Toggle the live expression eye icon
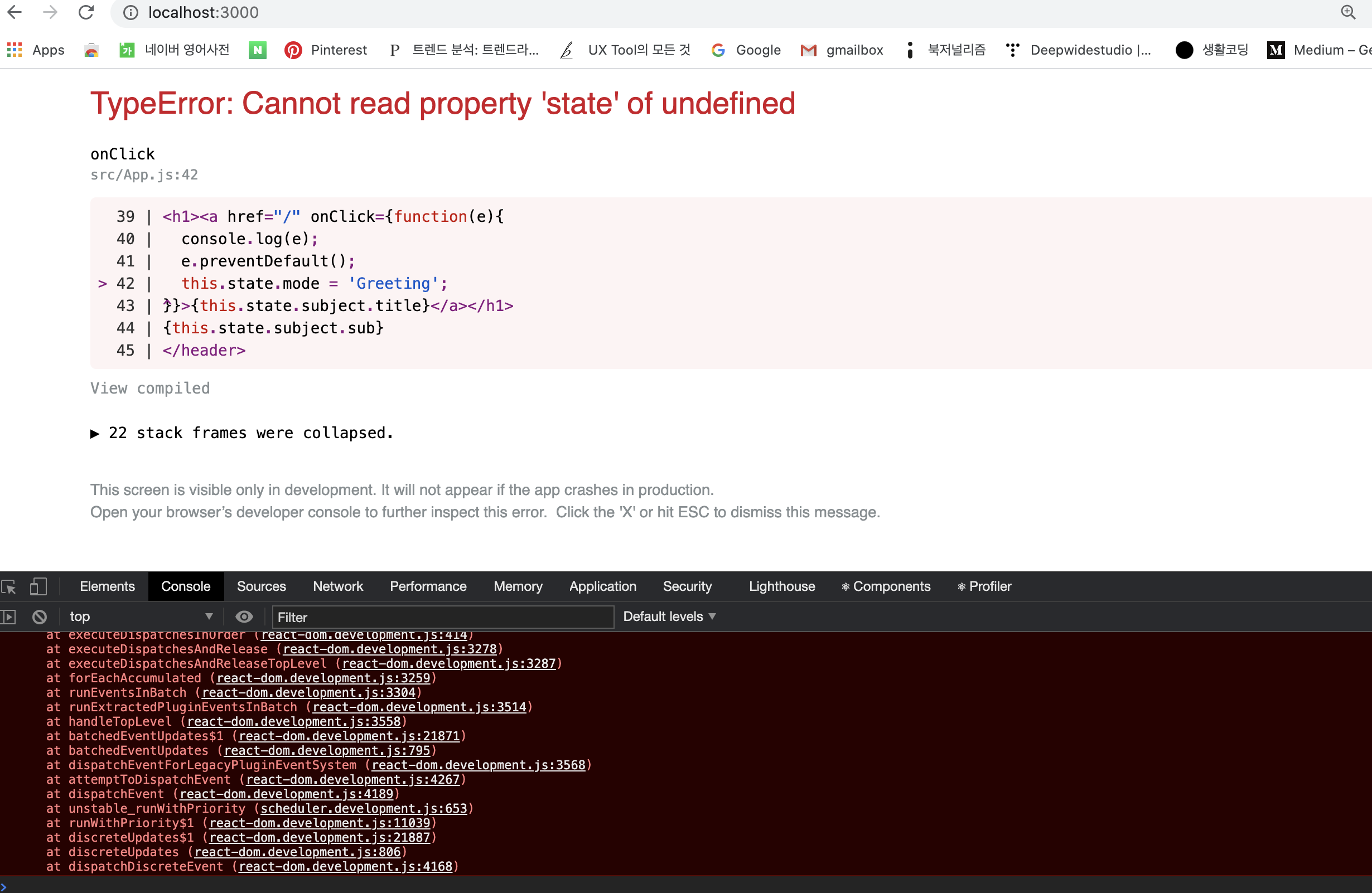The image size is (1372, 893). pyautogui.click(x=244, y=617)
